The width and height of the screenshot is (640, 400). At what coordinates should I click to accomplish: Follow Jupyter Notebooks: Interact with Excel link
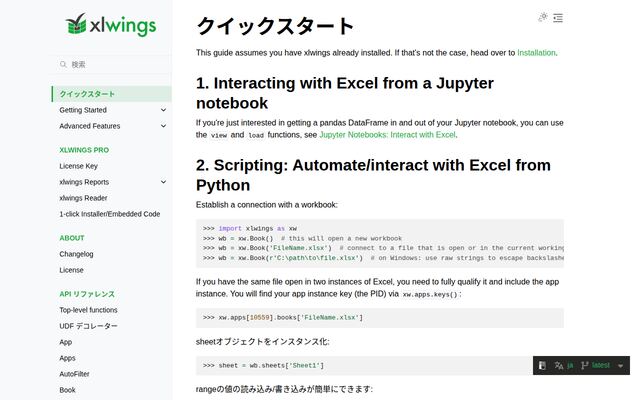[x=387, y=135]
